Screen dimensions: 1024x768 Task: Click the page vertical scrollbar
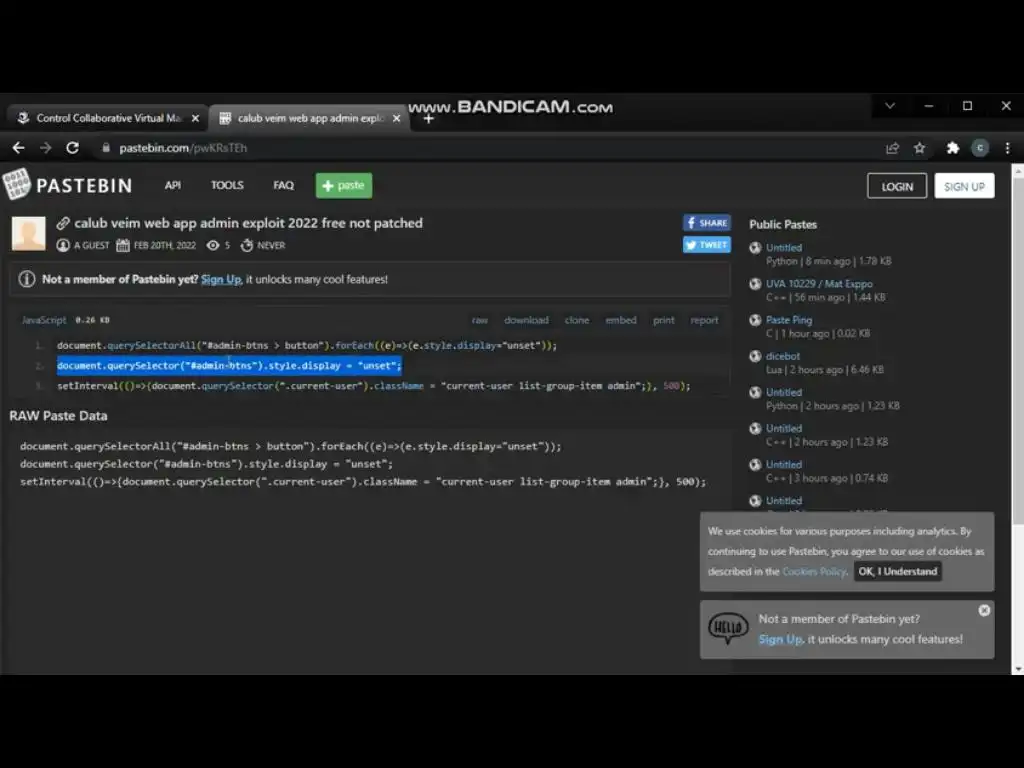point(1017,349)
